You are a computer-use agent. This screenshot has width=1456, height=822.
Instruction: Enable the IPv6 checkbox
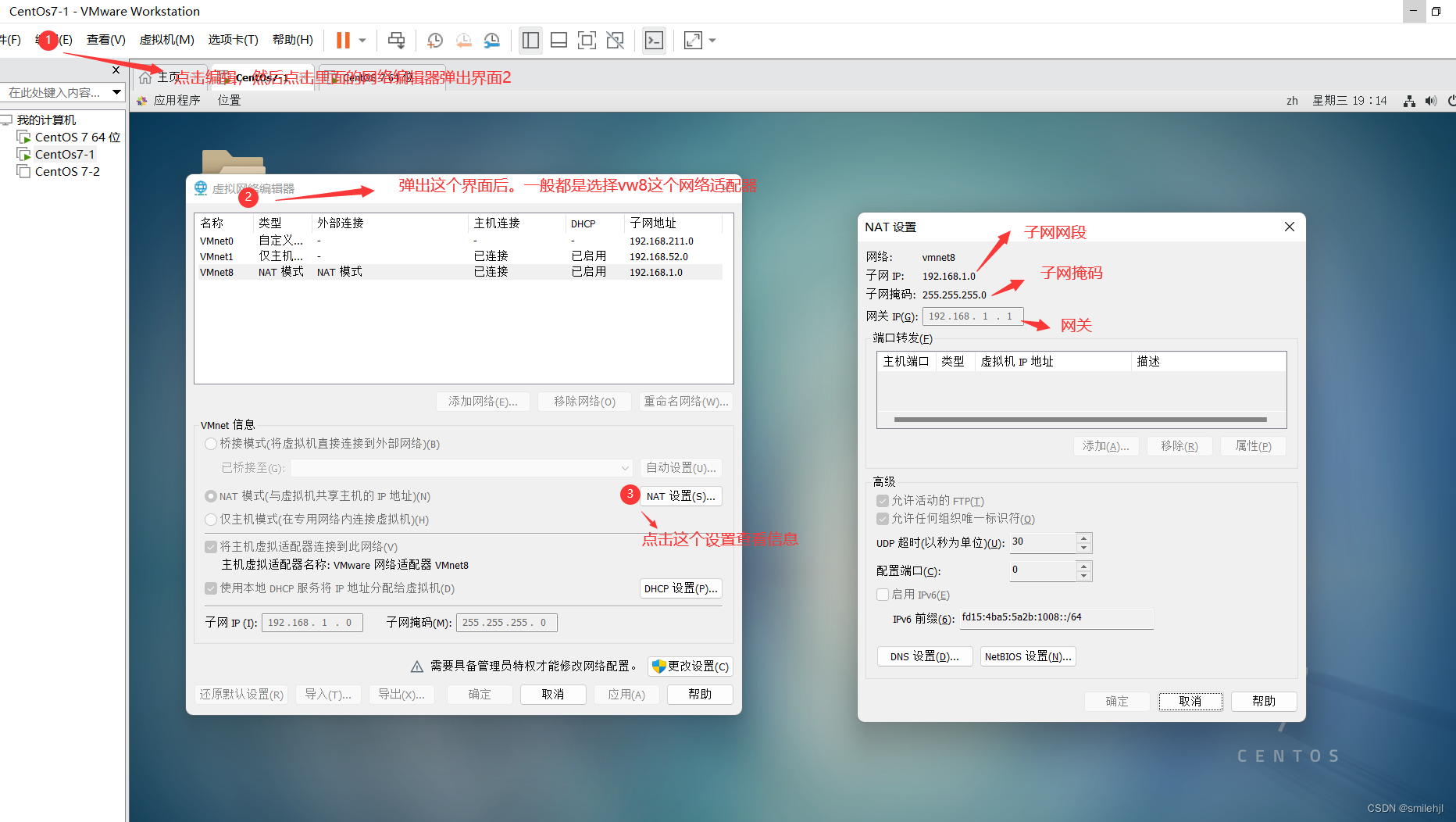[883, 595]
